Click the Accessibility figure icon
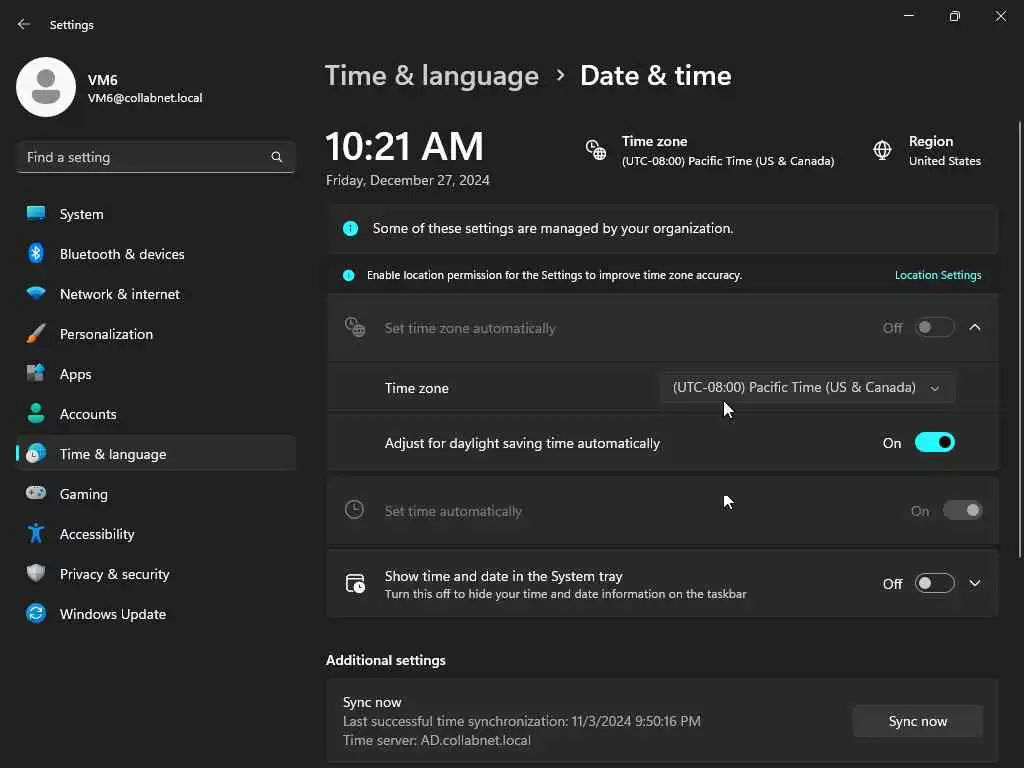The width and height of the screenshot is (1024, 768). coord(36,534)
